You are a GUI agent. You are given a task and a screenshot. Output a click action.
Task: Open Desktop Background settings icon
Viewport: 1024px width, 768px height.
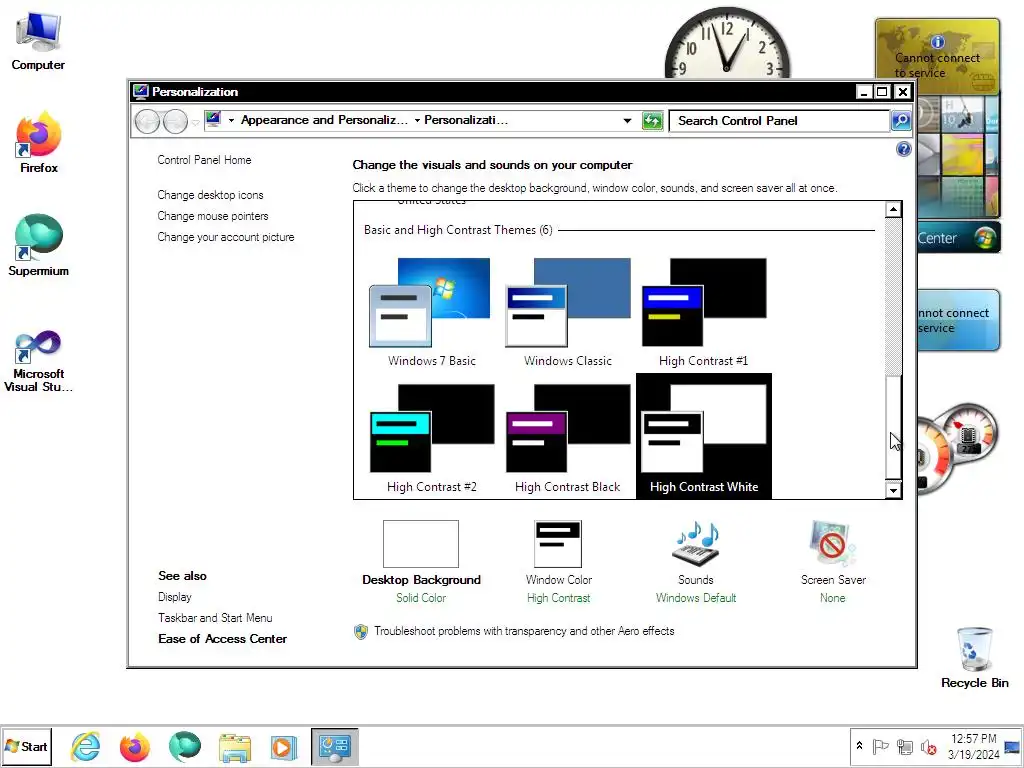421,543
